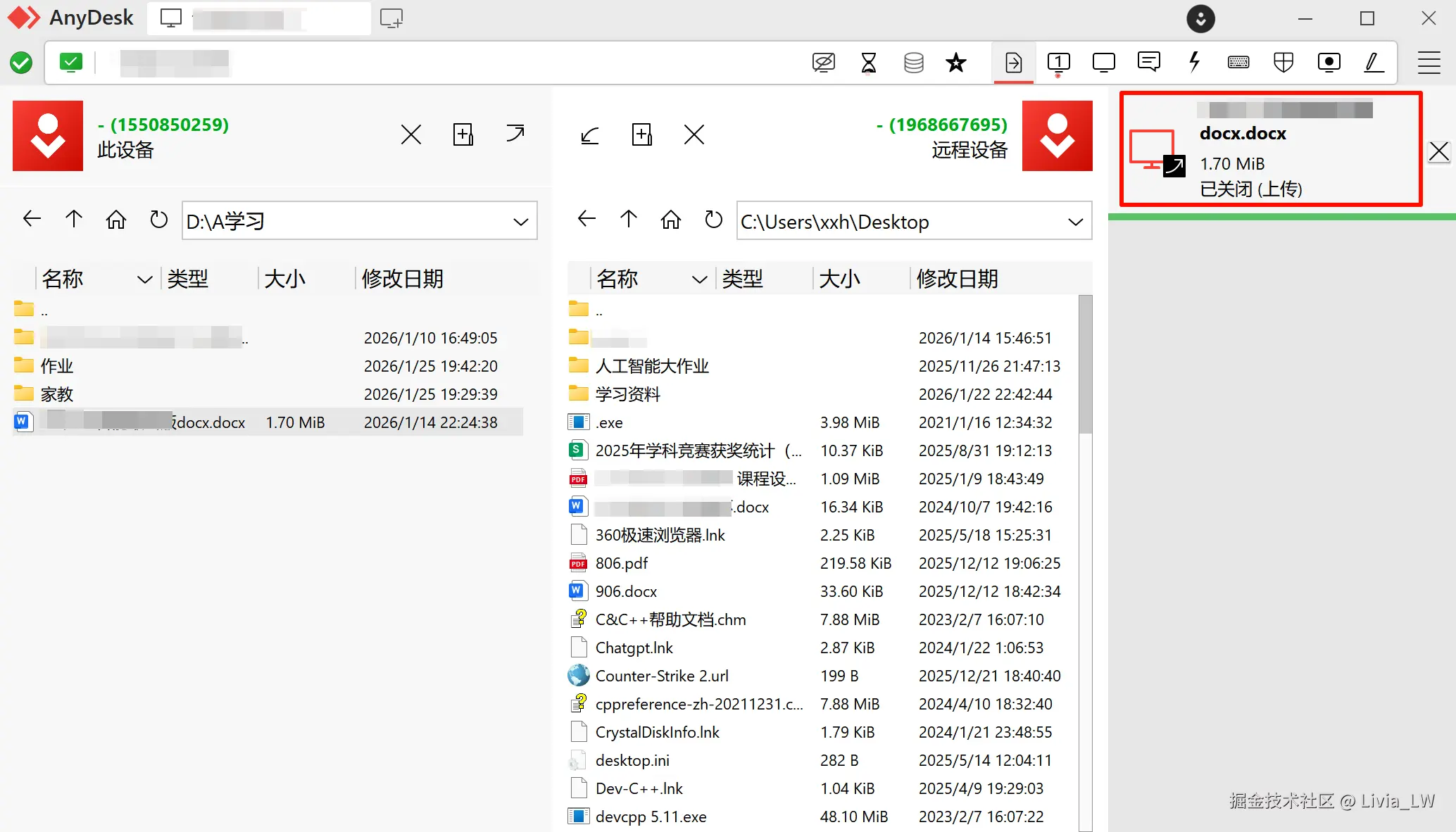Select the 作业 folder in local pane
Screen dimensions: 1456x832
[57, 366]
